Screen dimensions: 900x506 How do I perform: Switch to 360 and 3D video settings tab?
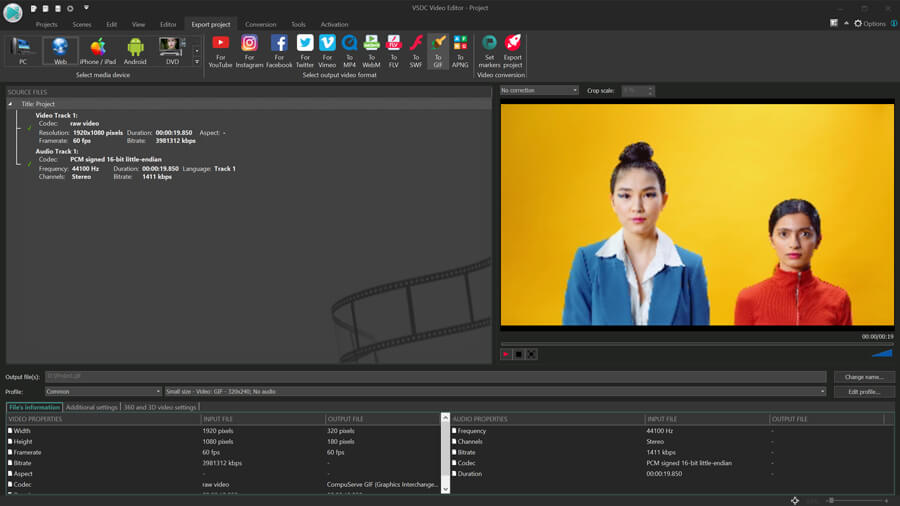pyautogui.click(x=160, y=407)
